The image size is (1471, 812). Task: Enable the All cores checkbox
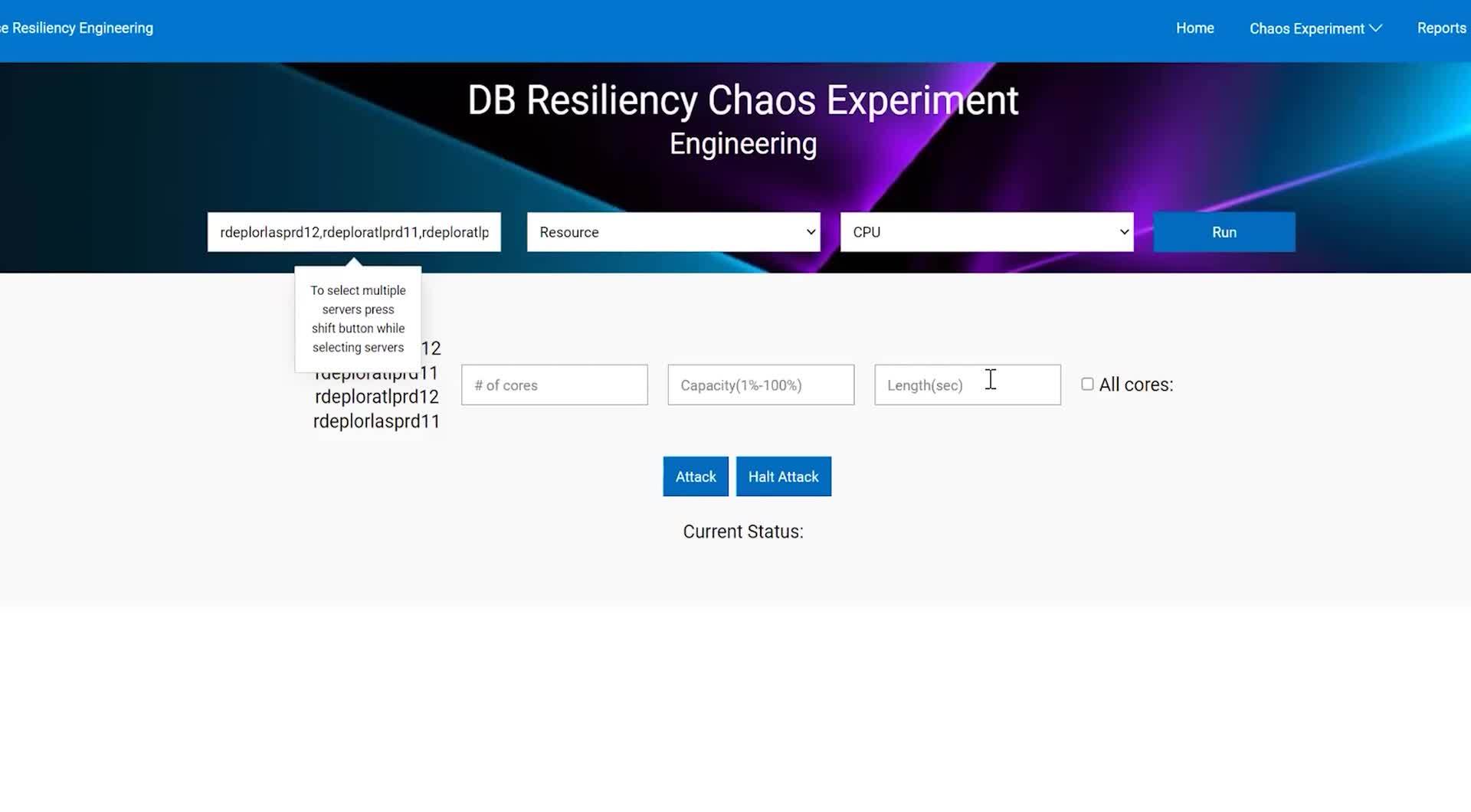click(x=1087, y=384)
